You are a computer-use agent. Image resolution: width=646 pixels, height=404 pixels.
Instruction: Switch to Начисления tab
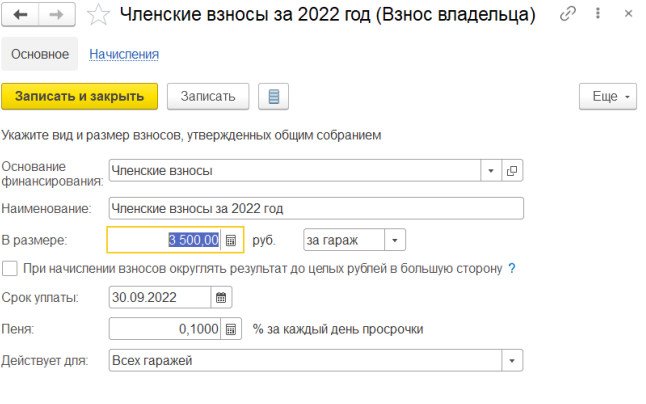click(x=124, y=54)
